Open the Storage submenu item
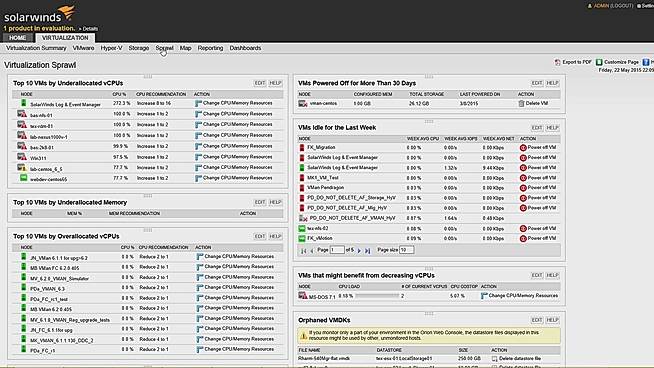This screenshot has width=654, height=368. point(139,48)
